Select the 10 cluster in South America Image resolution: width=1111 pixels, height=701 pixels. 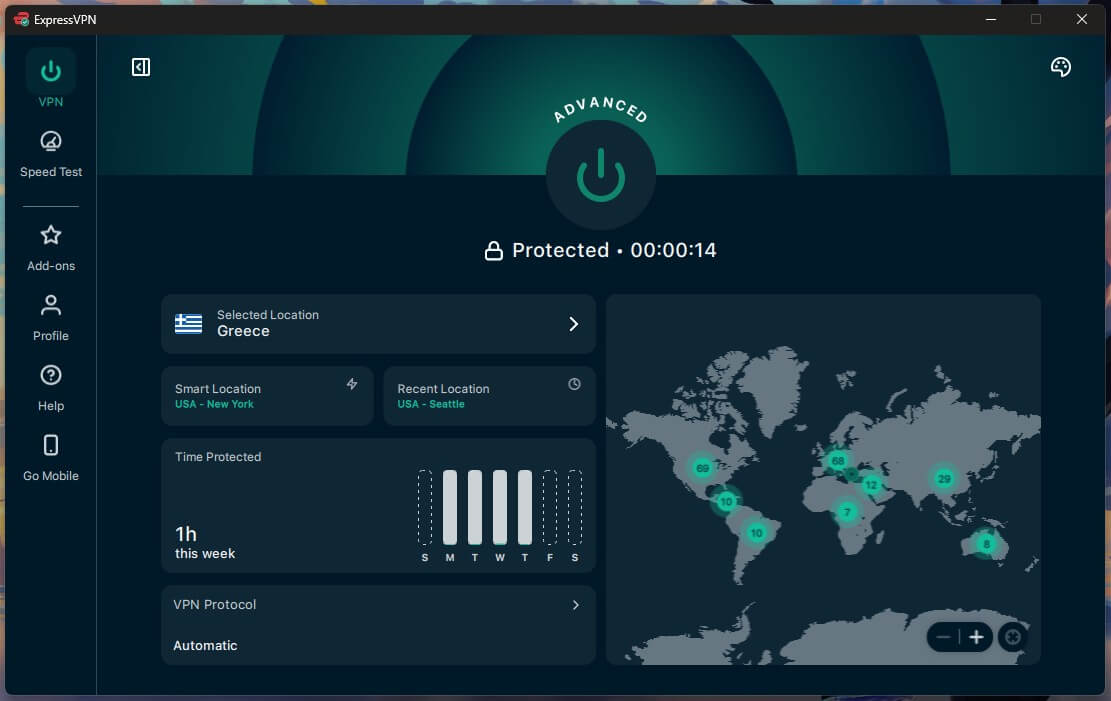pyautogui.click(x=757, y=533)
